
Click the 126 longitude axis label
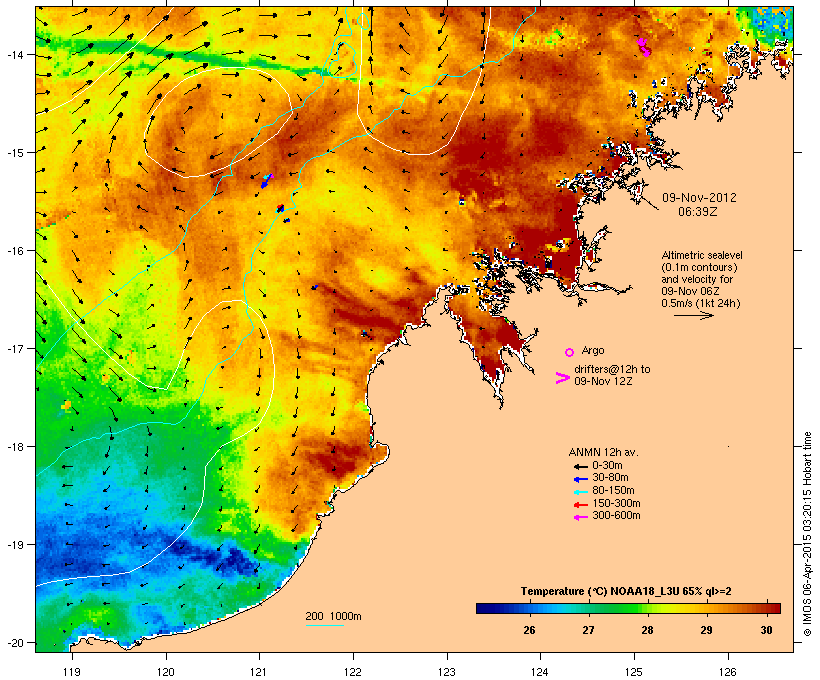(x=728, y=672)
